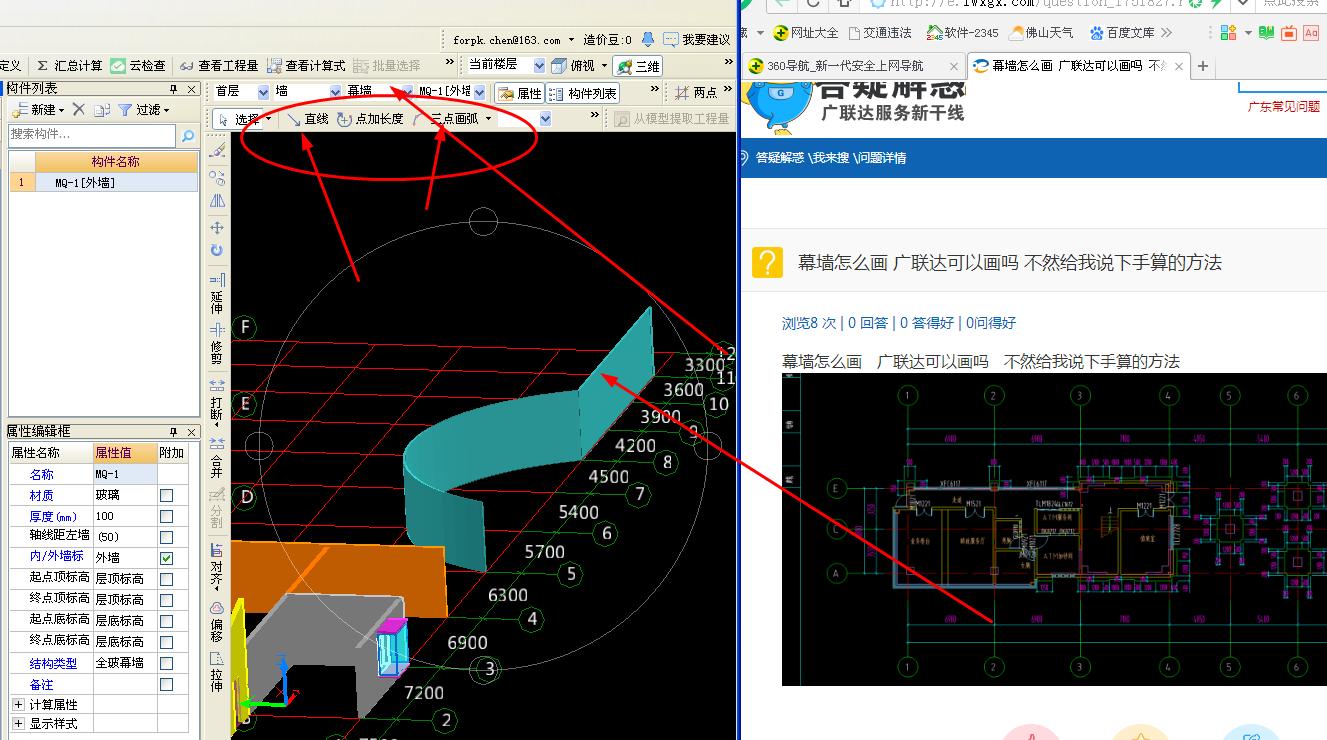Select the 拉伸 stretch tool
1327x740 pixels.
218,673
